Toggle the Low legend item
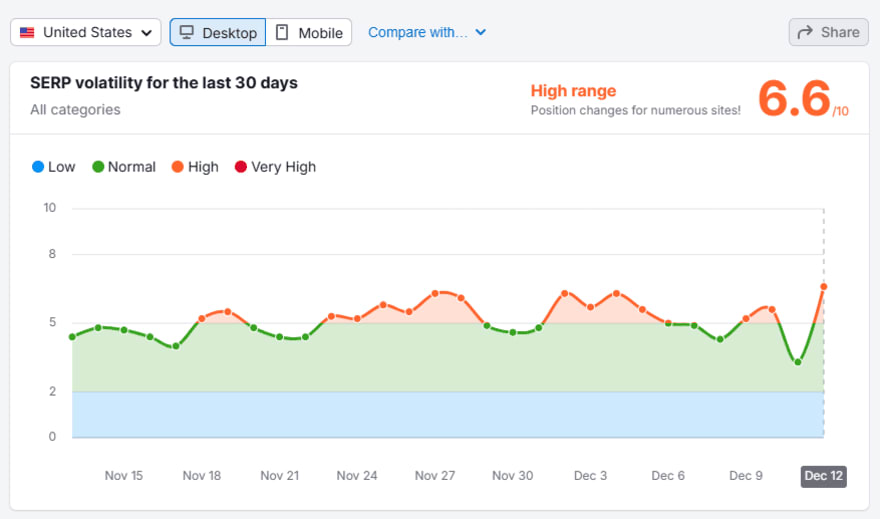 coord(53,167)
